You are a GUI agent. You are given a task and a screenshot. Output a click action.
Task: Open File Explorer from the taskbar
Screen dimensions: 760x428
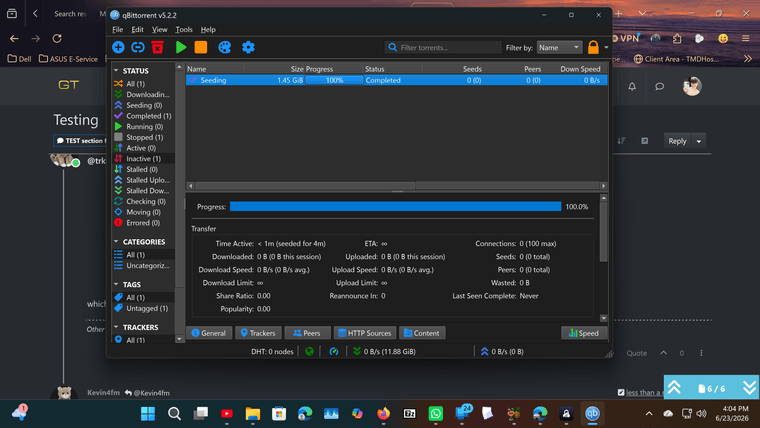[253, 413]
